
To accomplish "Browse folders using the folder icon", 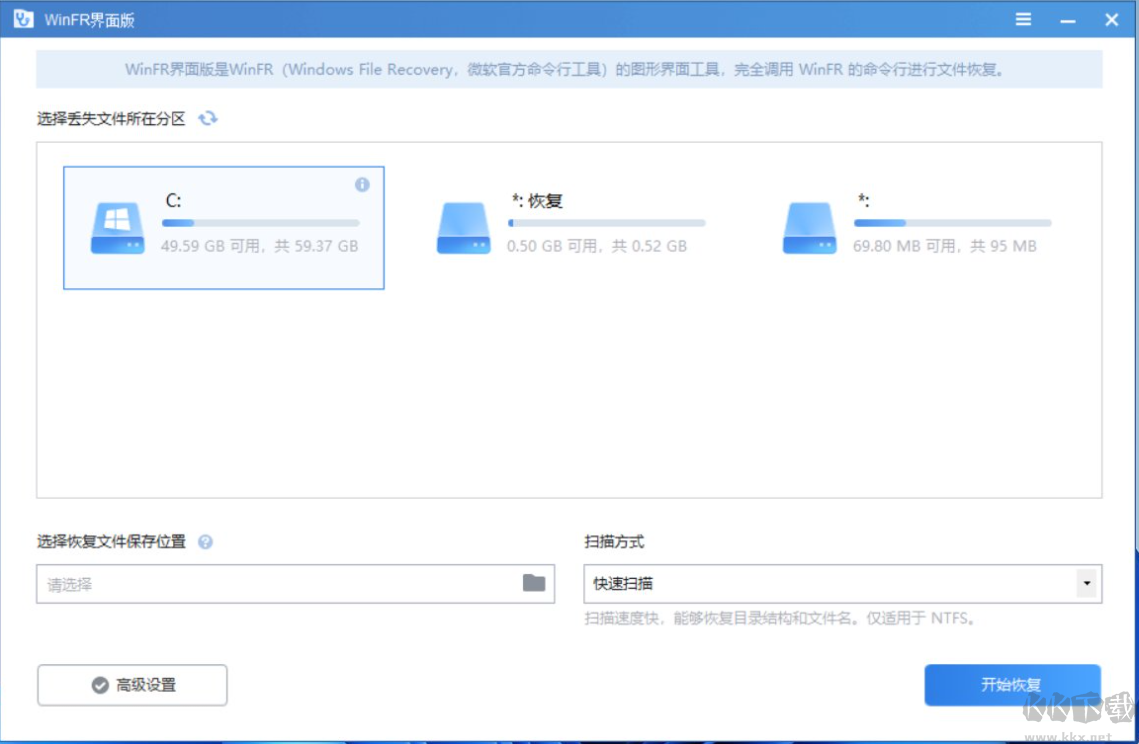I will click(x=533, y=583).
